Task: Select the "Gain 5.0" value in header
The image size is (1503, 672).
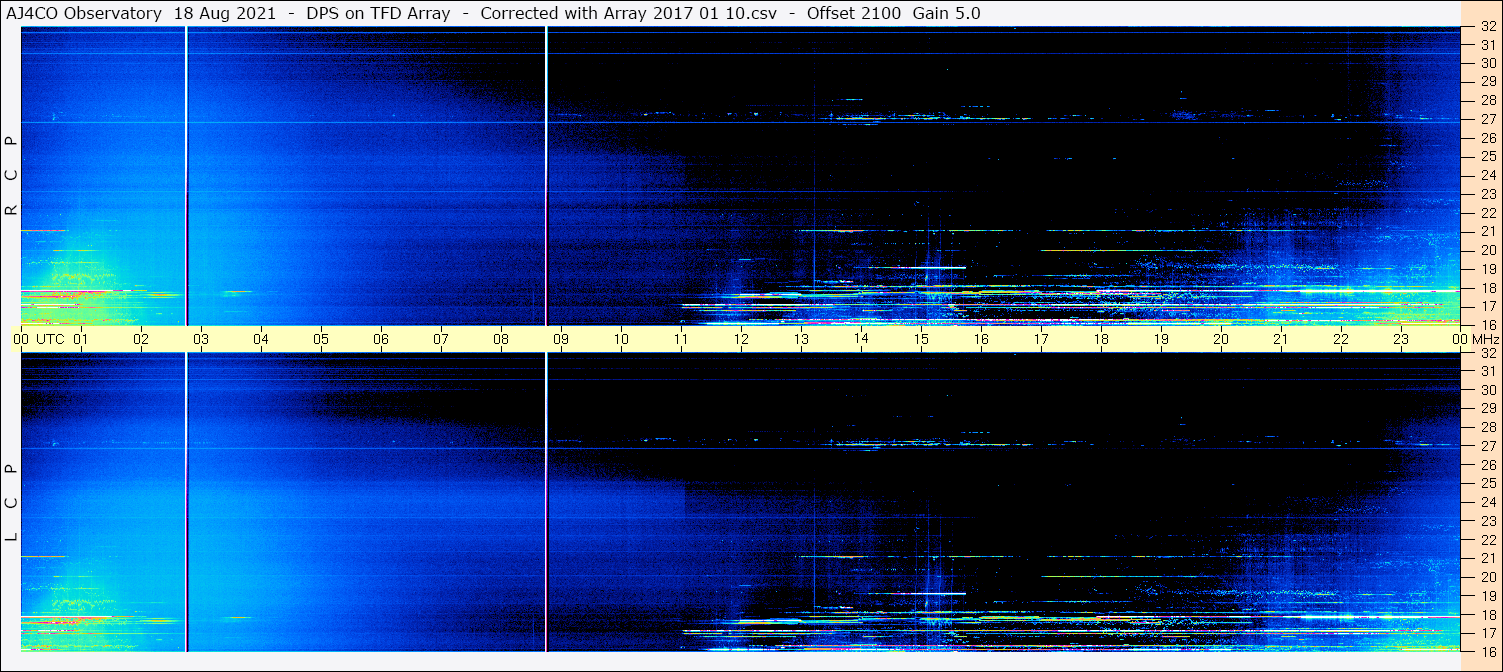Action: tap(946, 13)
